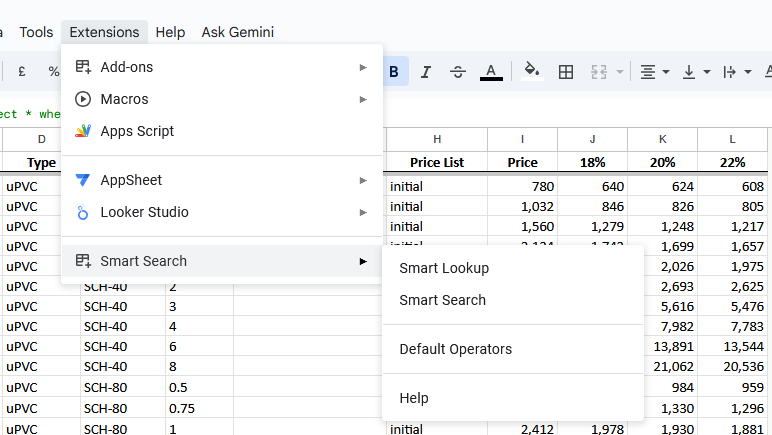Select the '18%' header cell
The width and height of the screenshot is (772, 435).
[x=592, y=162]
